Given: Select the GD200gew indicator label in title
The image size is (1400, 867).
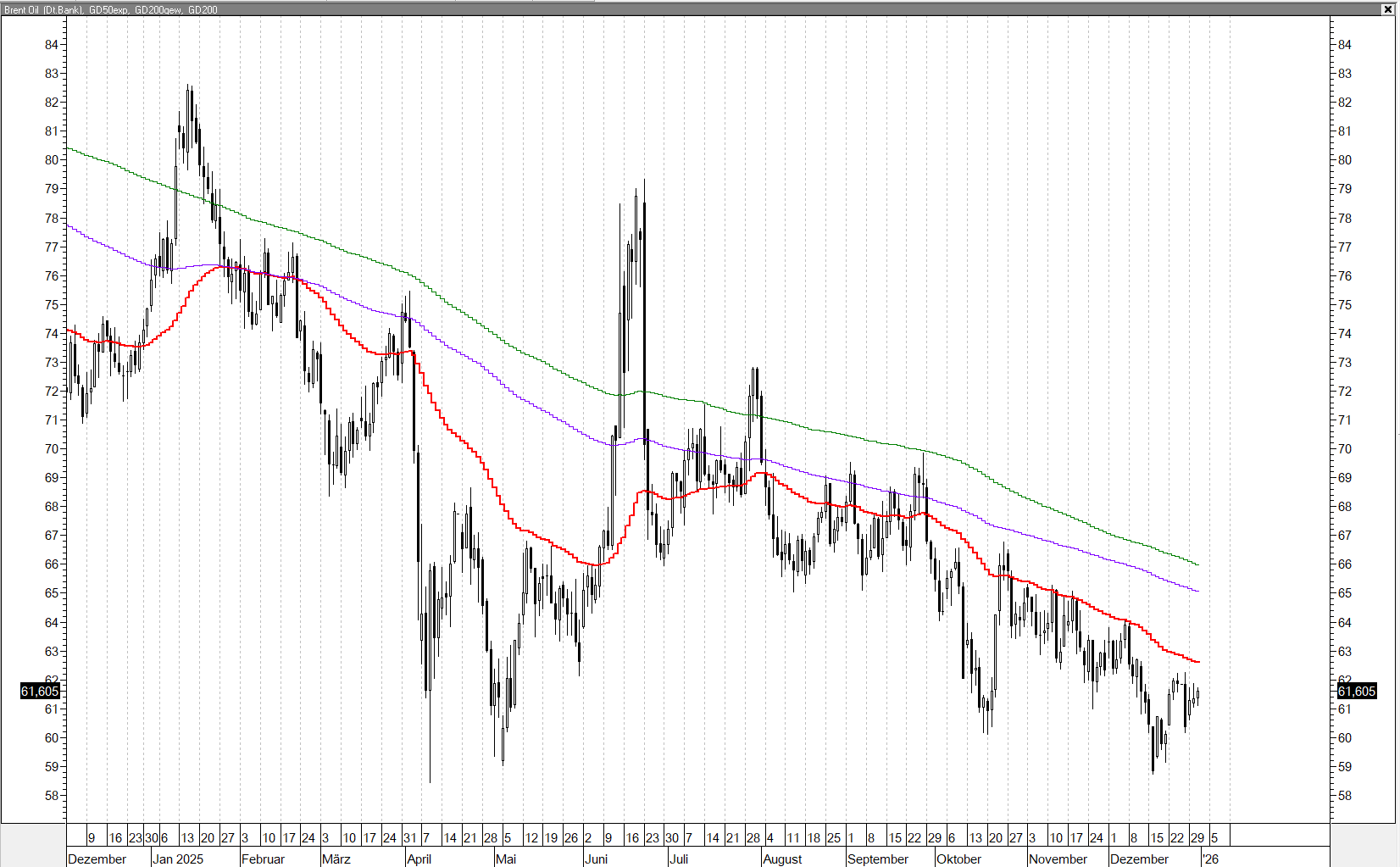Looking at the screenshot, I should [x=158, y=10].
